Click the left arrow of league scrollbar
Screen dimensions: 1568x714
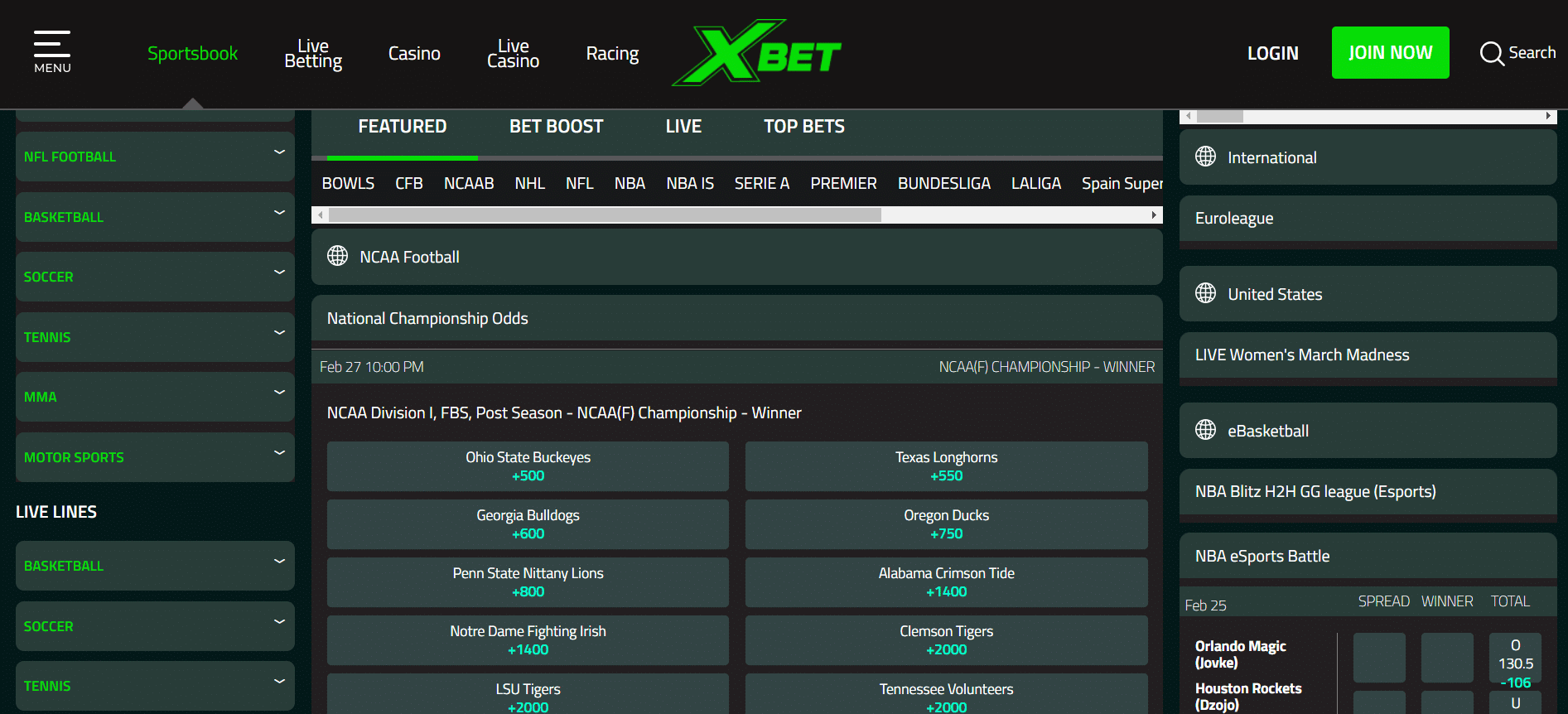click(320, 215)
